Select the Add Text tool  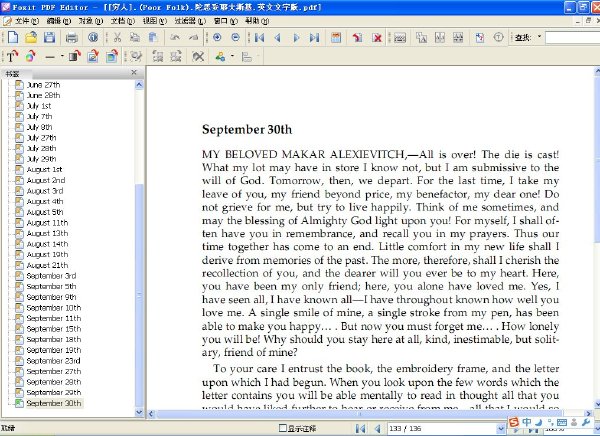pyautogui.click(x=12, y=57)
